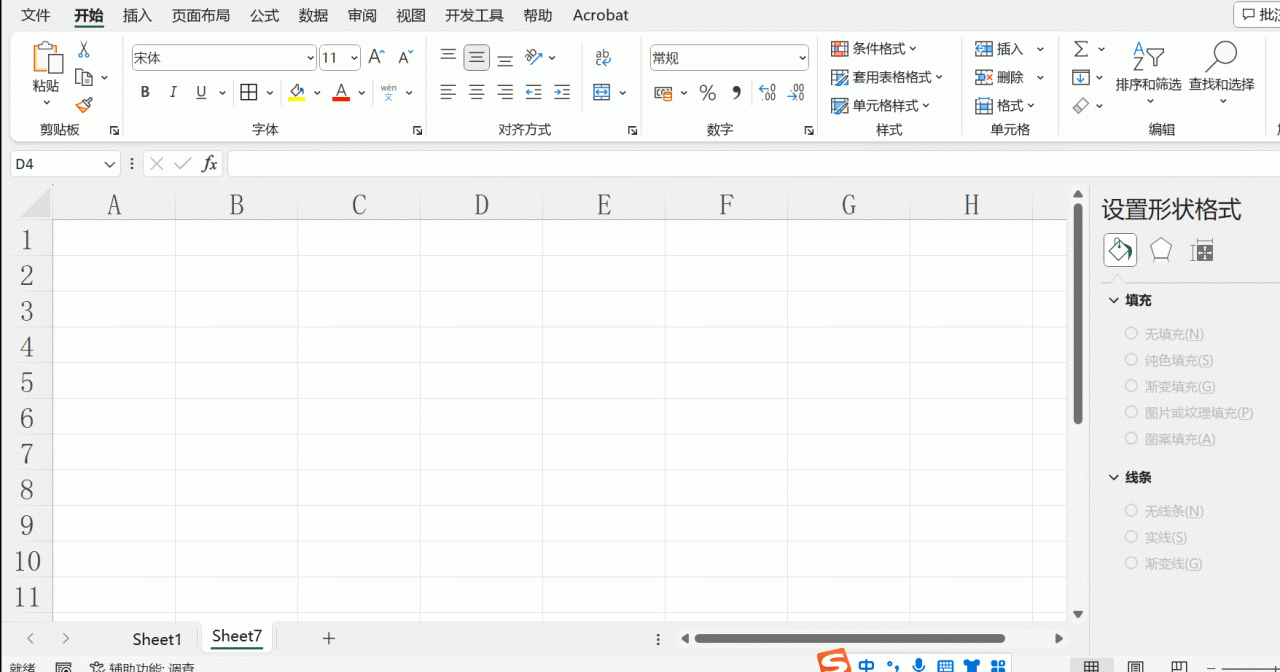
Task: Switch to the 数据 ribbon tab
Action: 313,15
